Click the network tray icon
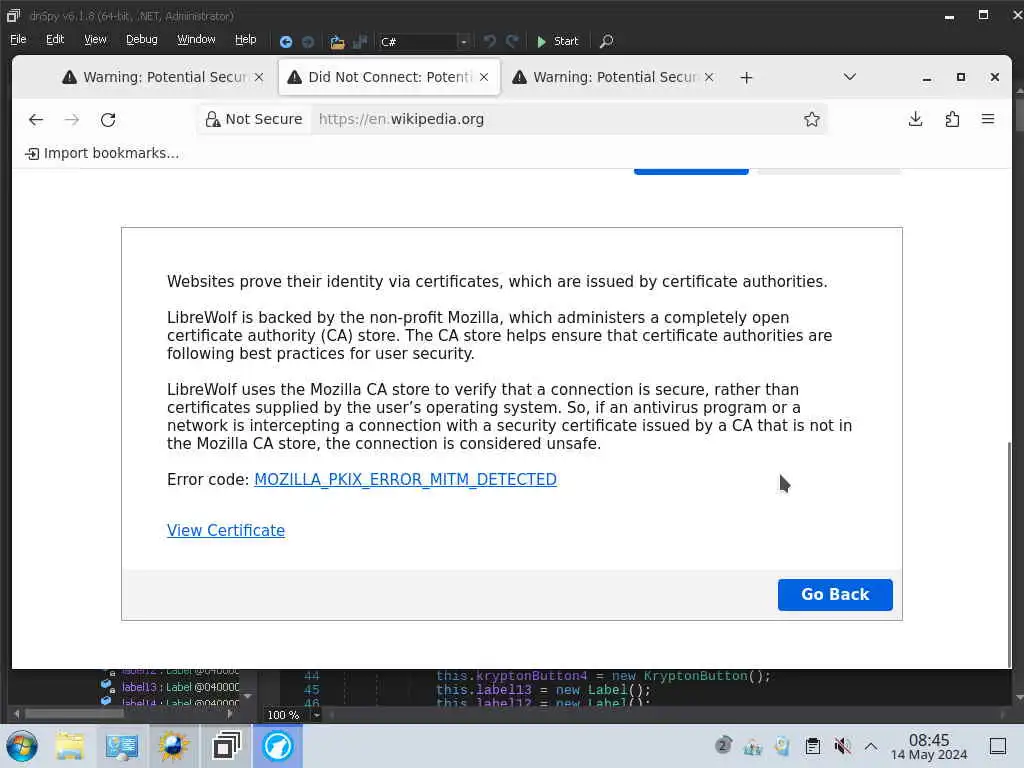The width and height of the screenshot is (1024, 768). 753,746
